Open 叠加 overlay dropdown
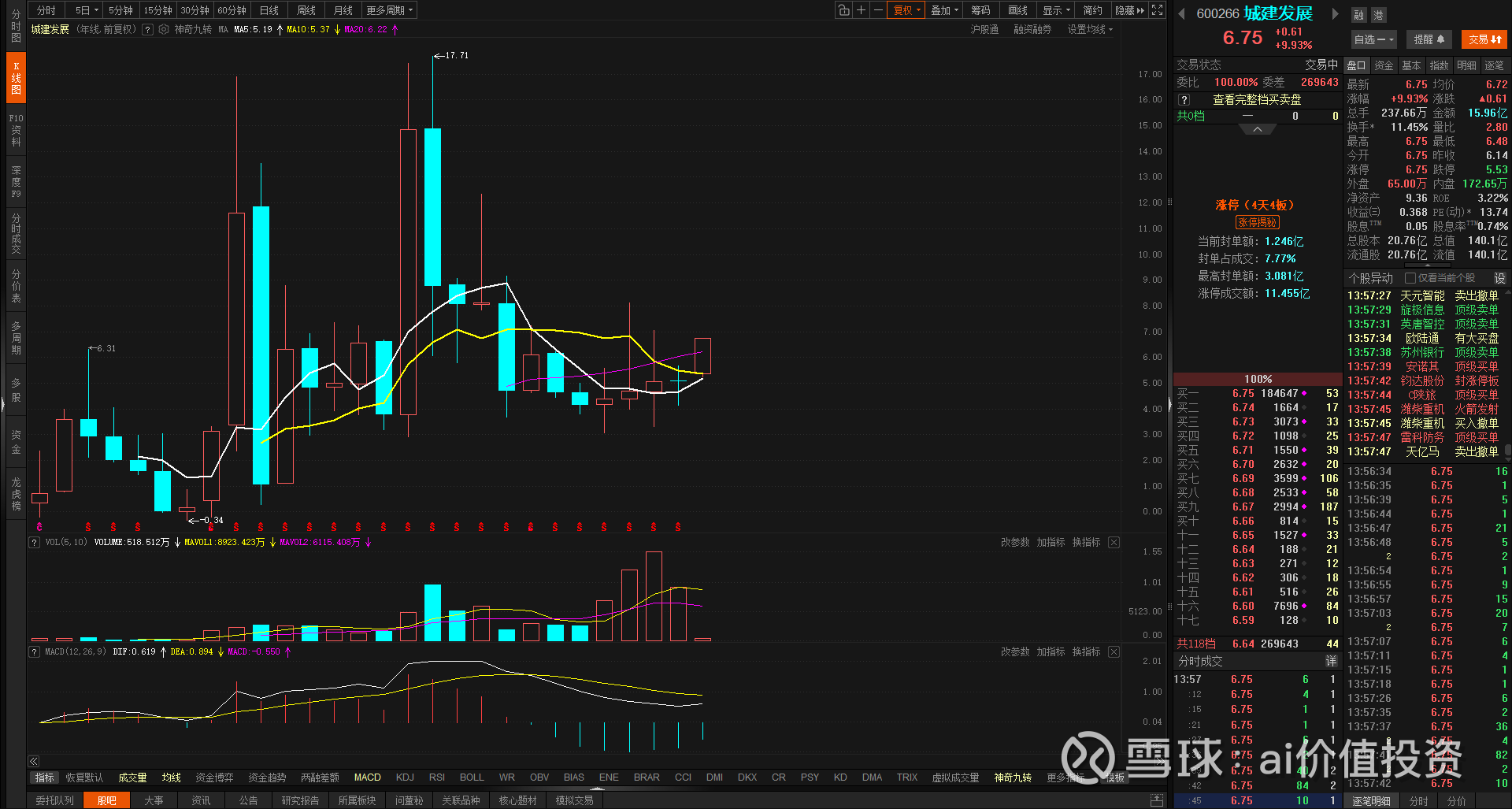Image resolution: width=1512 pixels, height=809 pixels. pyautogui.click(x=944, y=10)
